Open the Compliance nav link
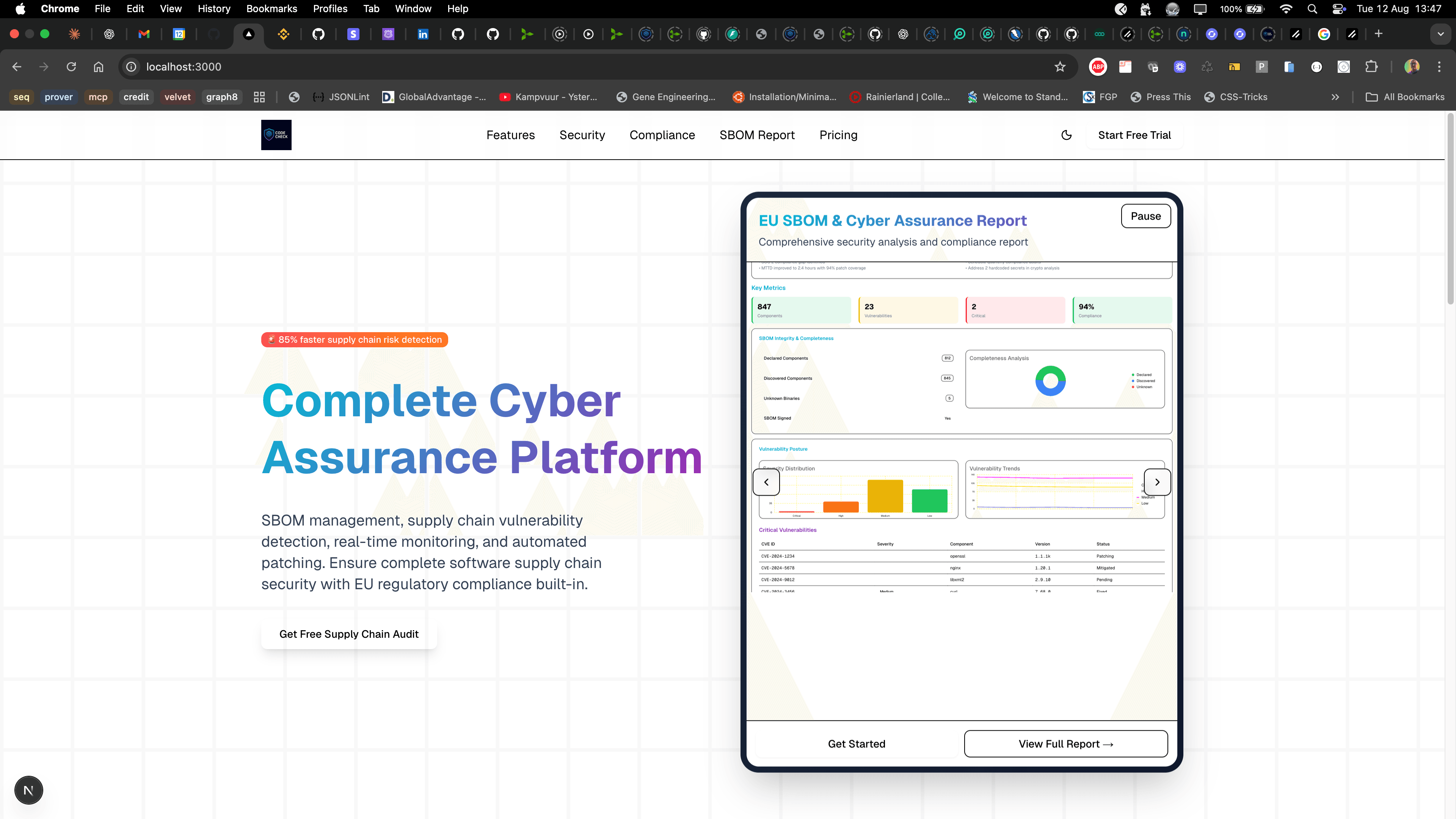 (x=662, y=135)
